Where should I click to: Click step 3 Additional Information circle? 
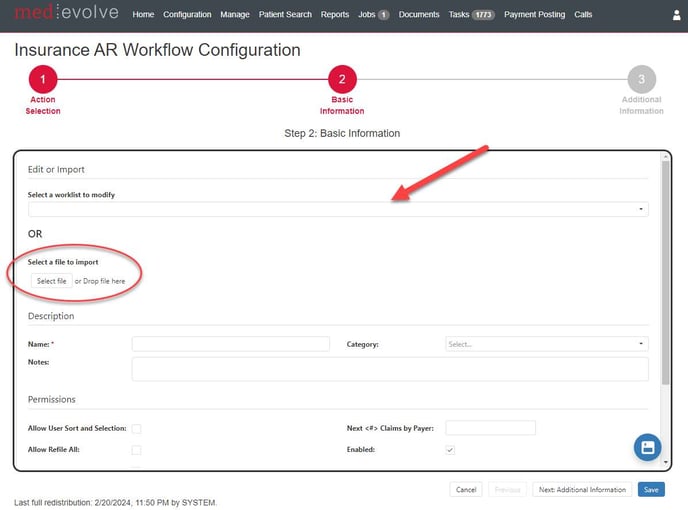point(641,80)
